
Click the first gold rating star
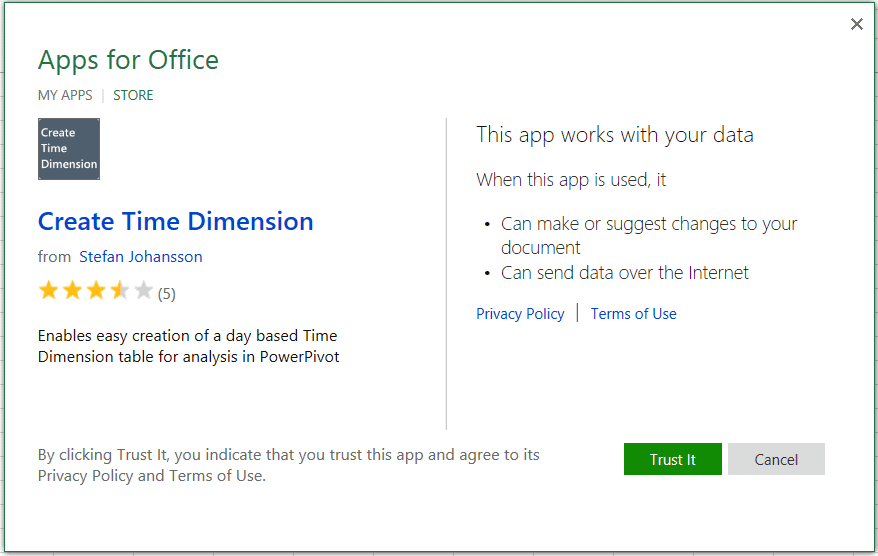[x=48, y=292]
